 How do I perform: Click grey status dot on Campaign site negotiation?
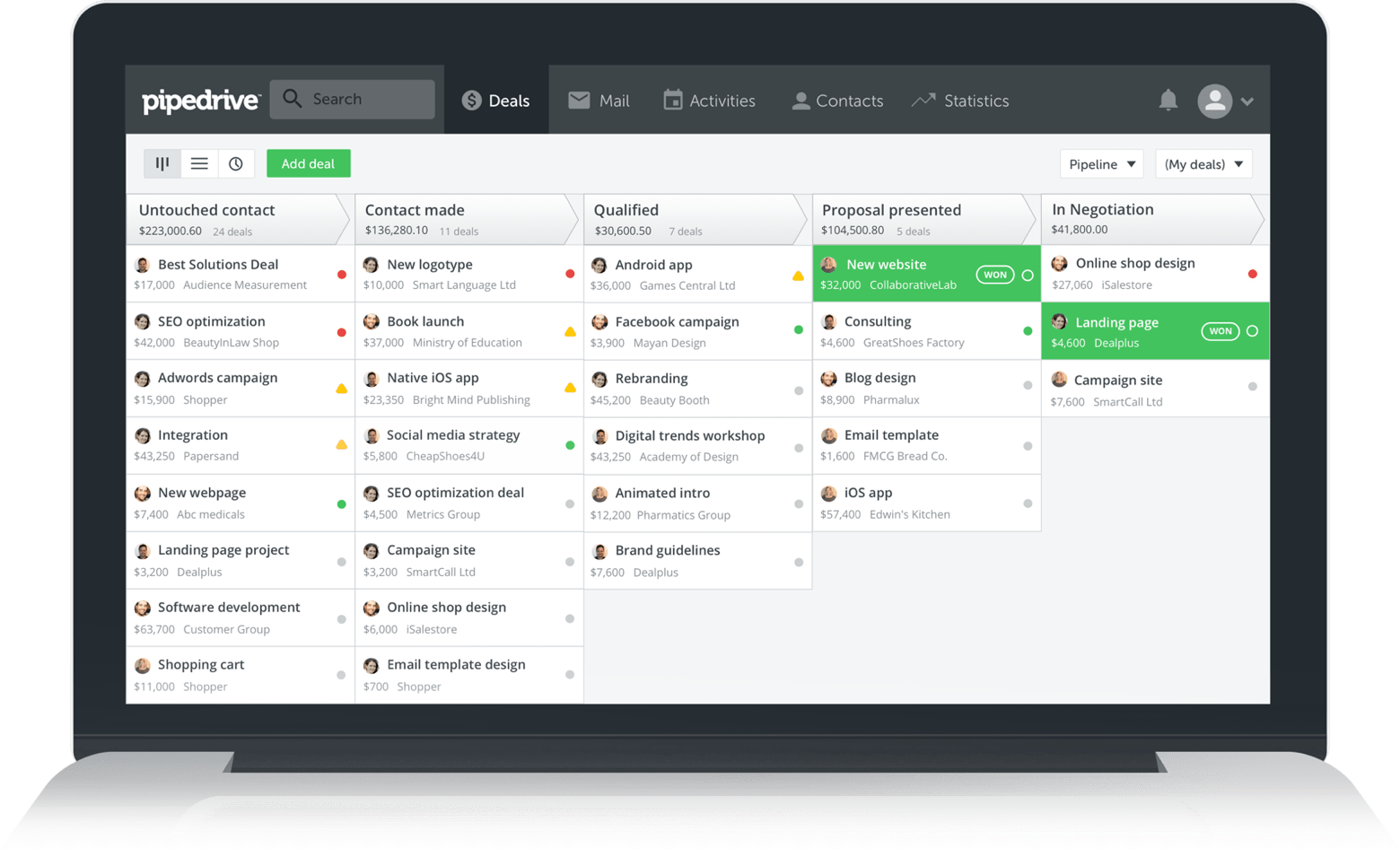click(x=1253, y=387)
